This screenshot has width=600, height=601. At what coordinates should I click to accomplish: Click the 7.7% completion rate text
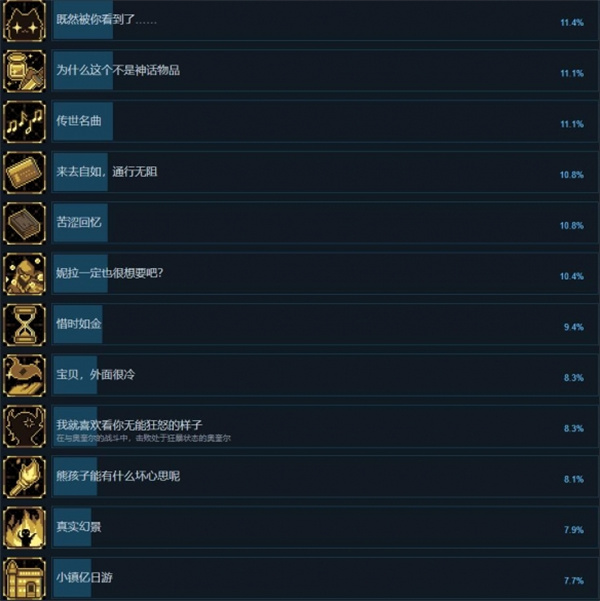[574, 581]
